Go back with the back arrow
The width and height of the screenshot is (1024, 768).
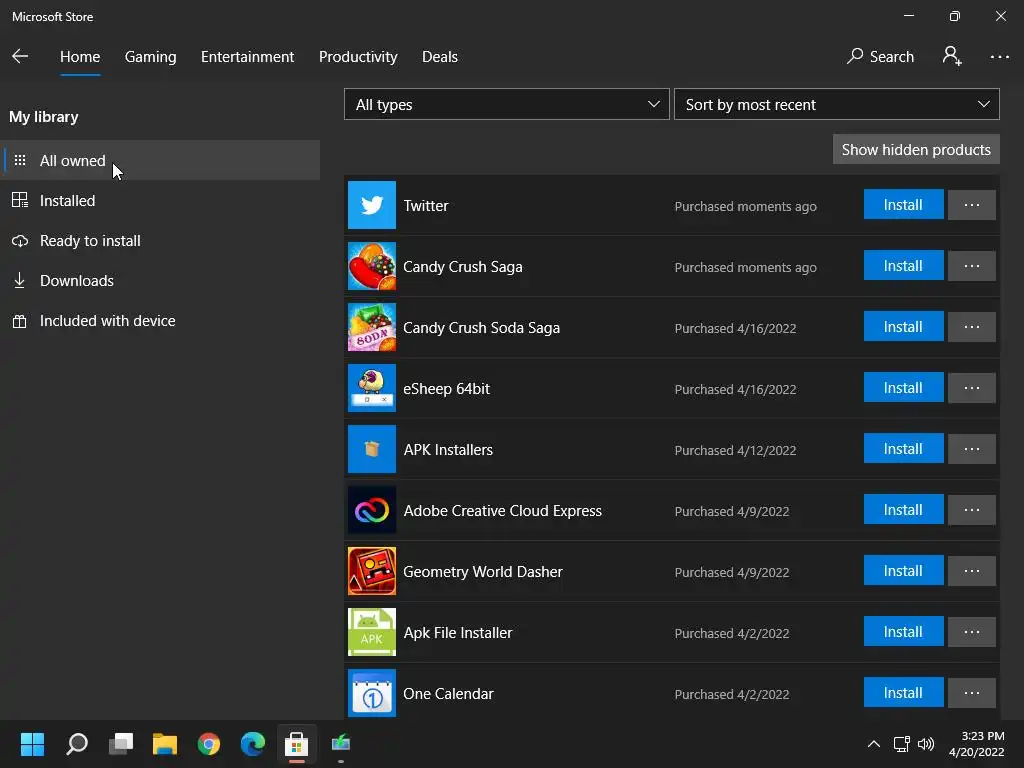point(20,56)
